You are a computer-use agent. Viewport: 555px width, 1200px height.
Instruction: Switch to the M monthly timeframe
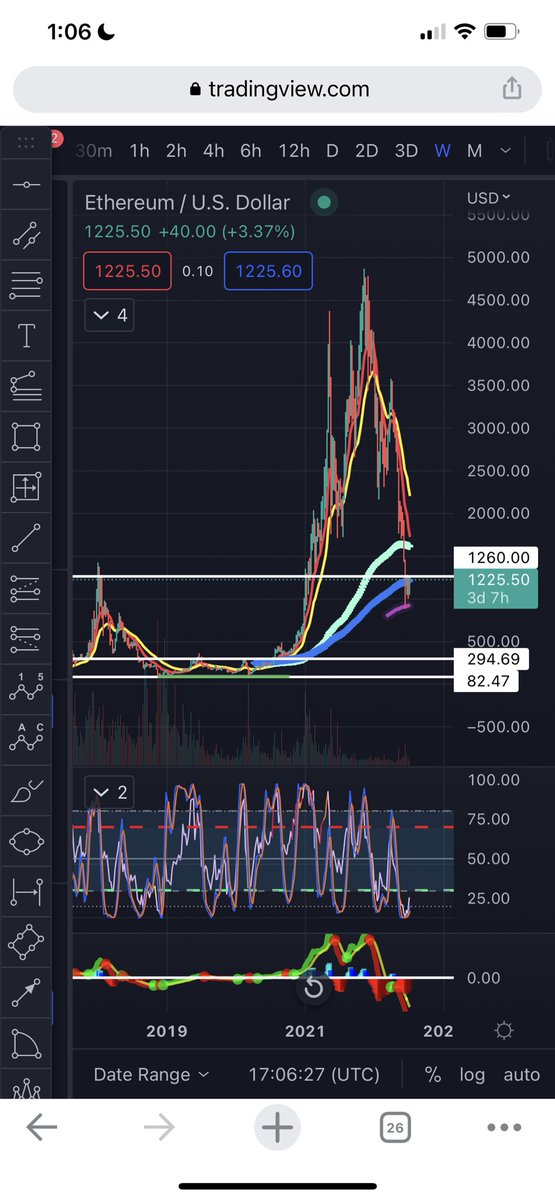(475, 151)
